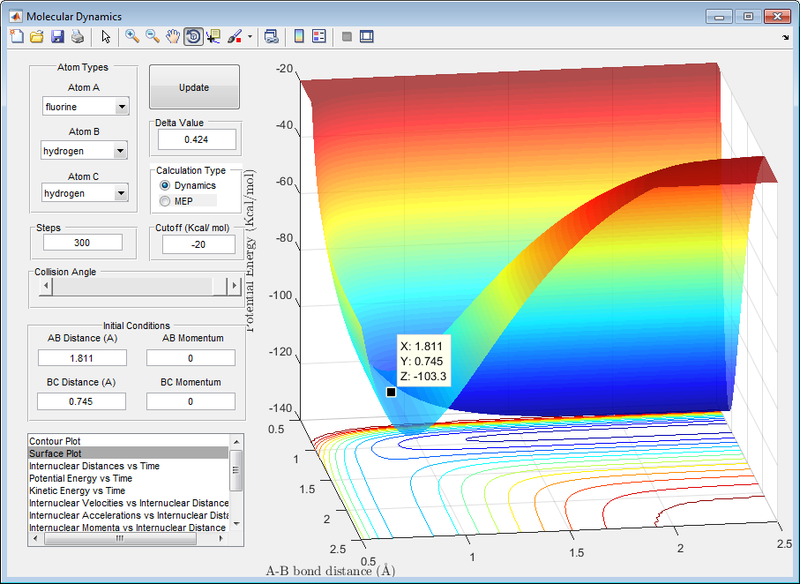Select the MEP calculation type
Viewport: 800px width, 584px height.
165,201
